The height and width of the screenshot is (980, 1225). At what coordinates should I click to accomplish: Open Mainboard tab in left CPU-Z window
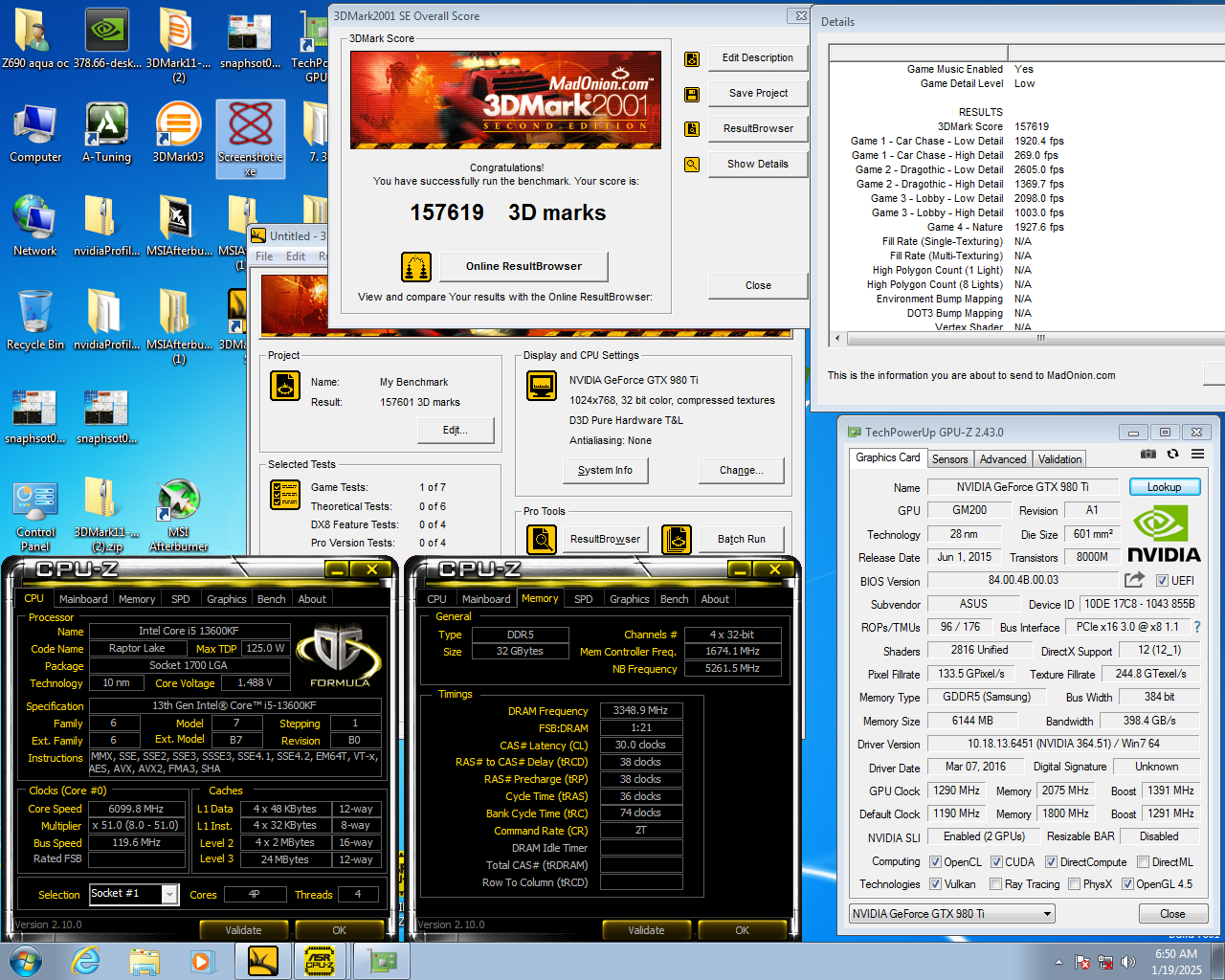pos(83,599)
